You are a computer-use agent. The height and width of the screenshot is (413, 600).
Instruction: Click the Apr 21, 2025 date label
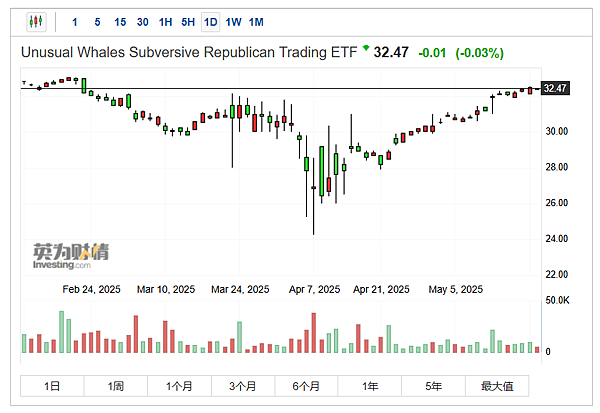click(381, 289)
